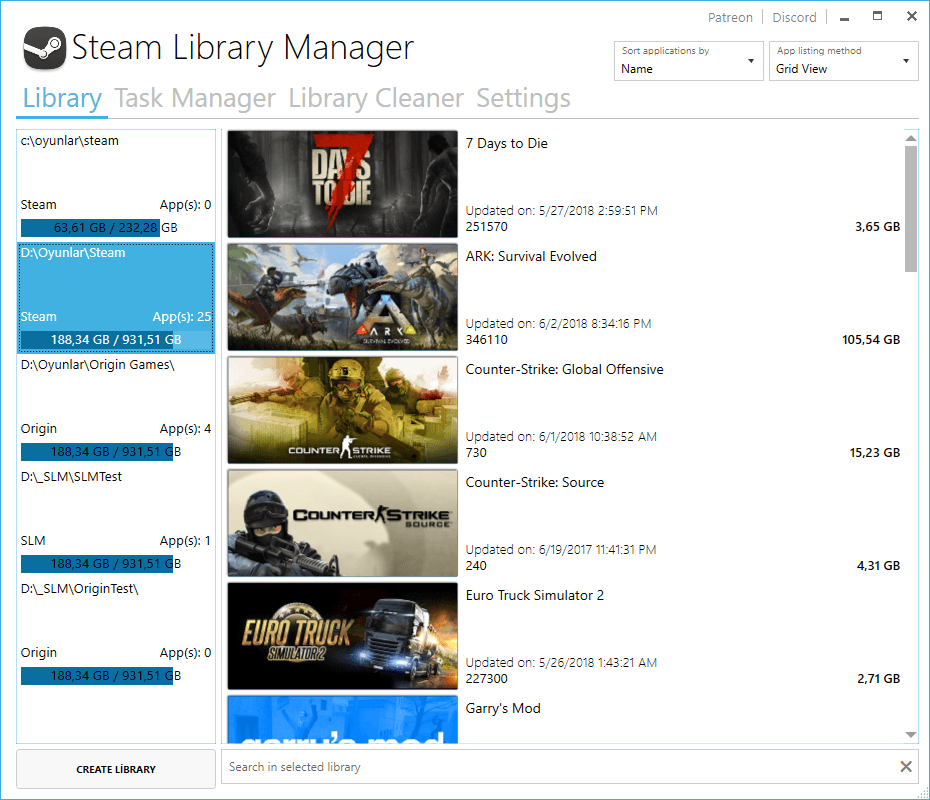
Task: Select the Counter-Strike: Source title
Action: (534, 482)
